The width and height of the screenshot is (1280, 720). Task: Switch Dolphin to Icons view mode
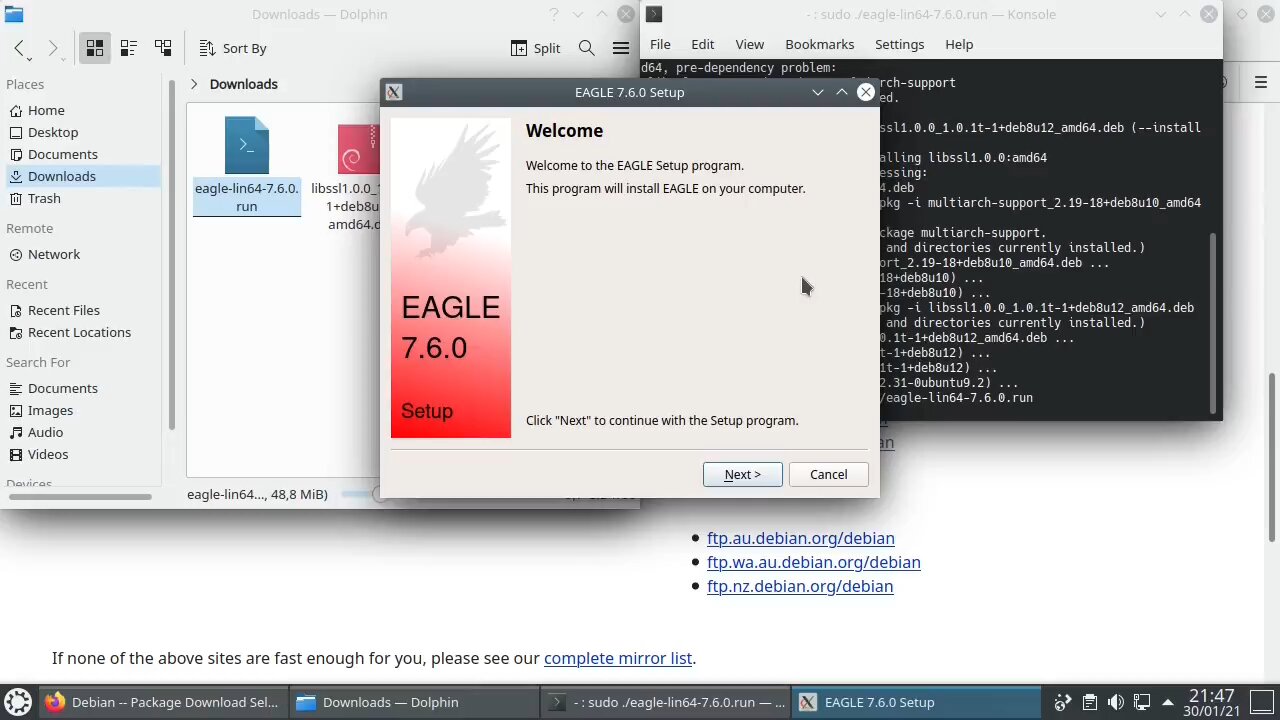[x=94, y=48]
